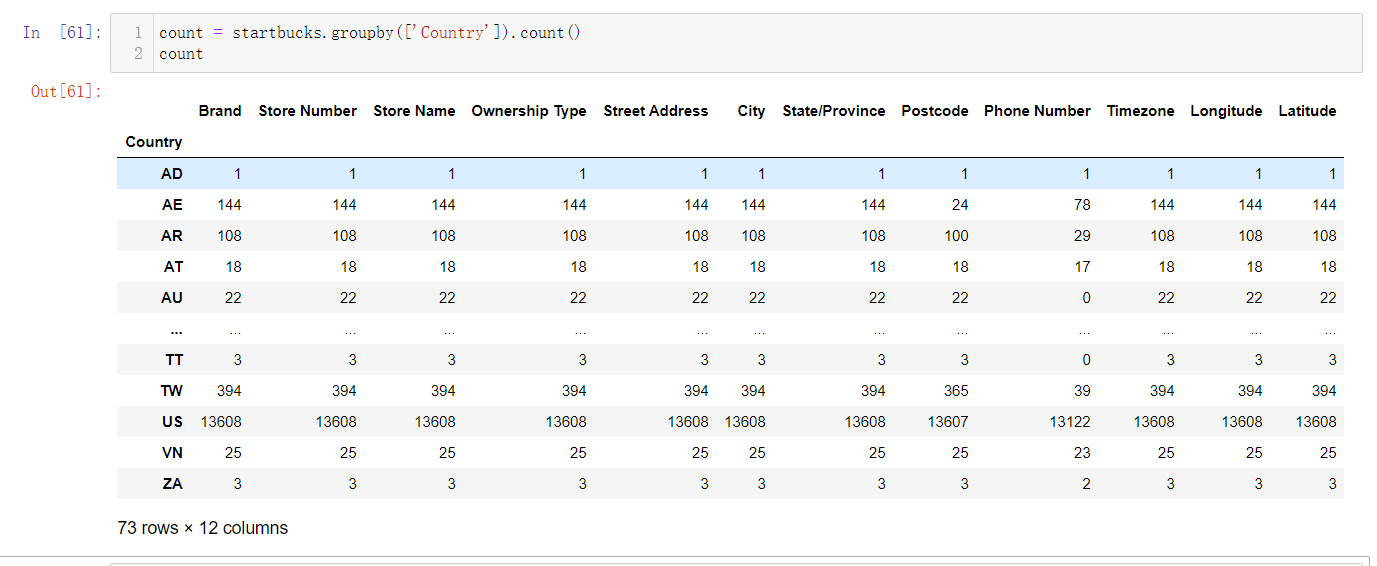Click AR Postcode value 100
This screenshot has width=1377, height=566.
pyautogui.click(x=956, y=236)
